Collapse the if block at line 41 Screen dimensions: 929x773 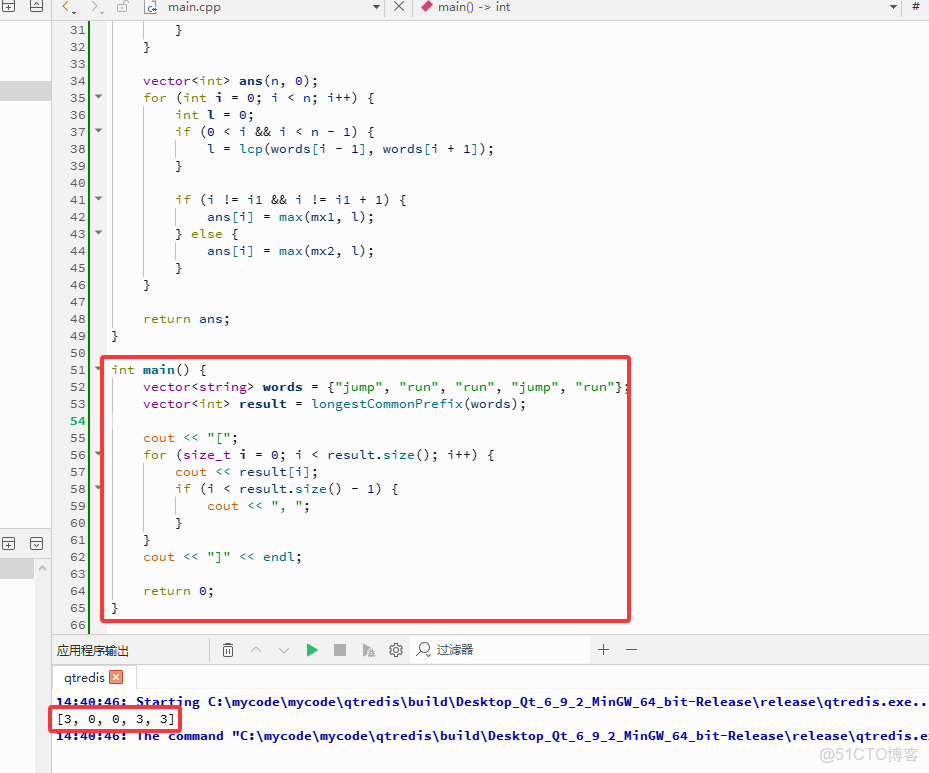(98, 198)
